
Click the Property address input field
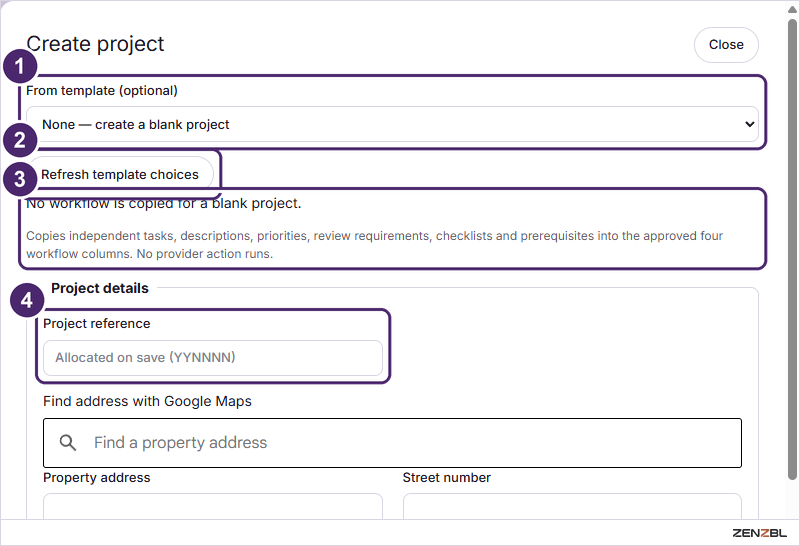coord(213,506)
